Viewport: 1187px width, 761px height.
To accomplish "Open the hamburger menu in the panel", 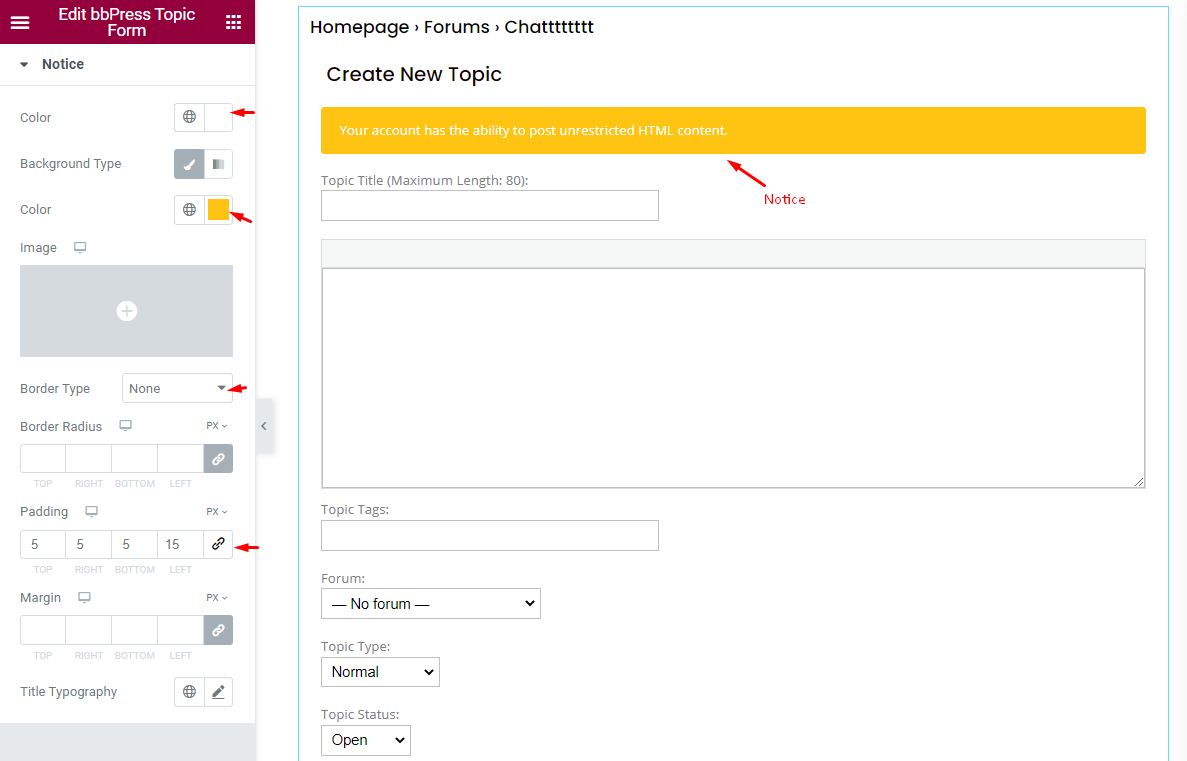I will click(x=20, y=21).
